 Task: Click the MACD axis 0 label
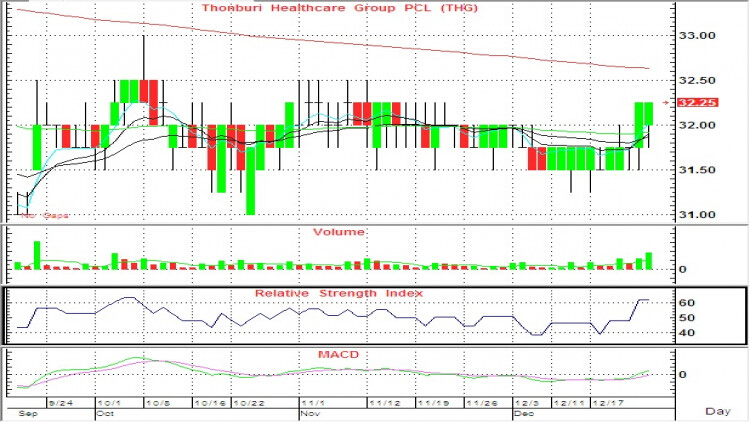(x=683, y=375)
